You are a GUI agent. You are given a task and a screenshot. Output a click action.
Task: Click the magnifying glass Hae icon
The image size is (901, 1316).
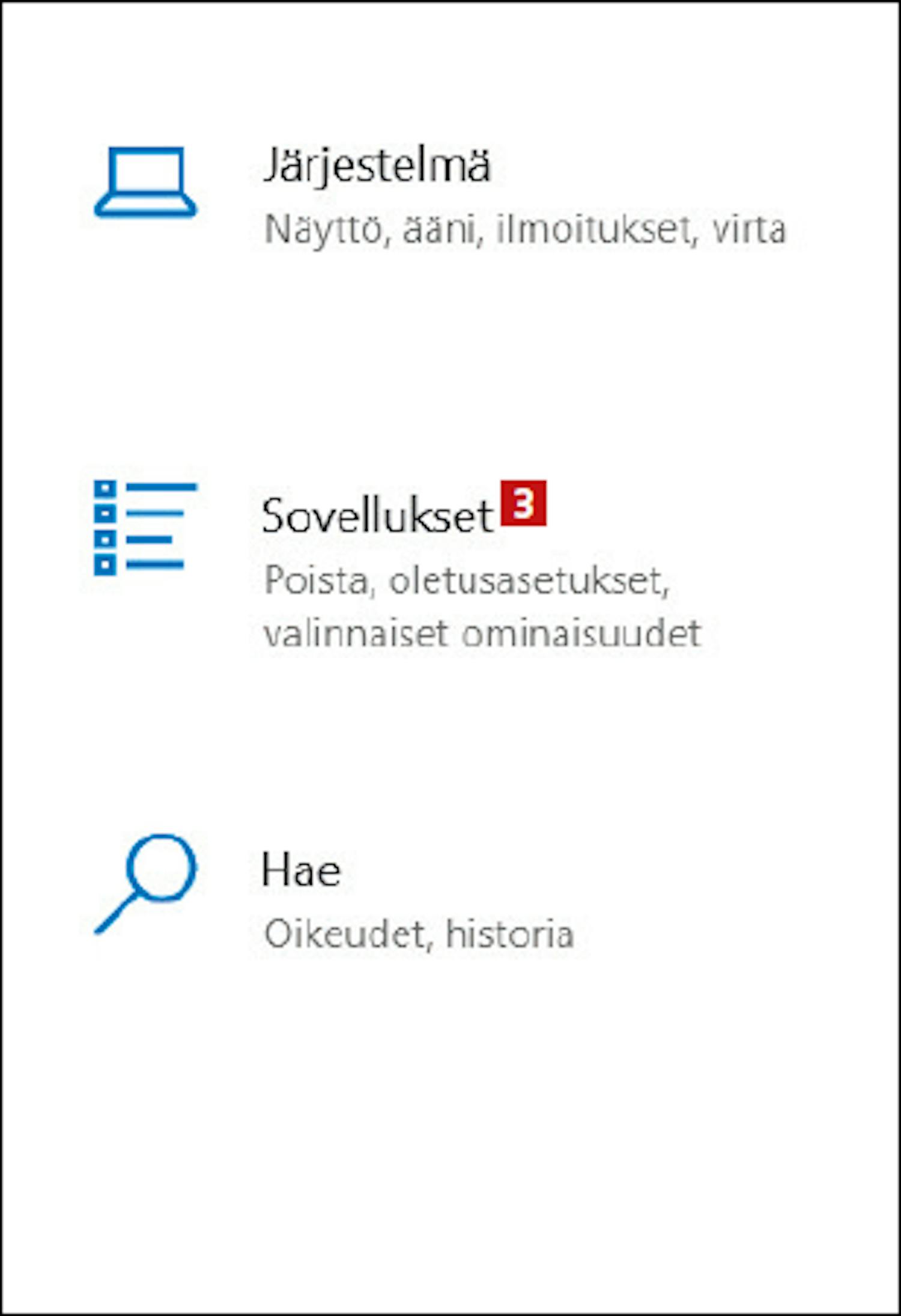(146, 884)
